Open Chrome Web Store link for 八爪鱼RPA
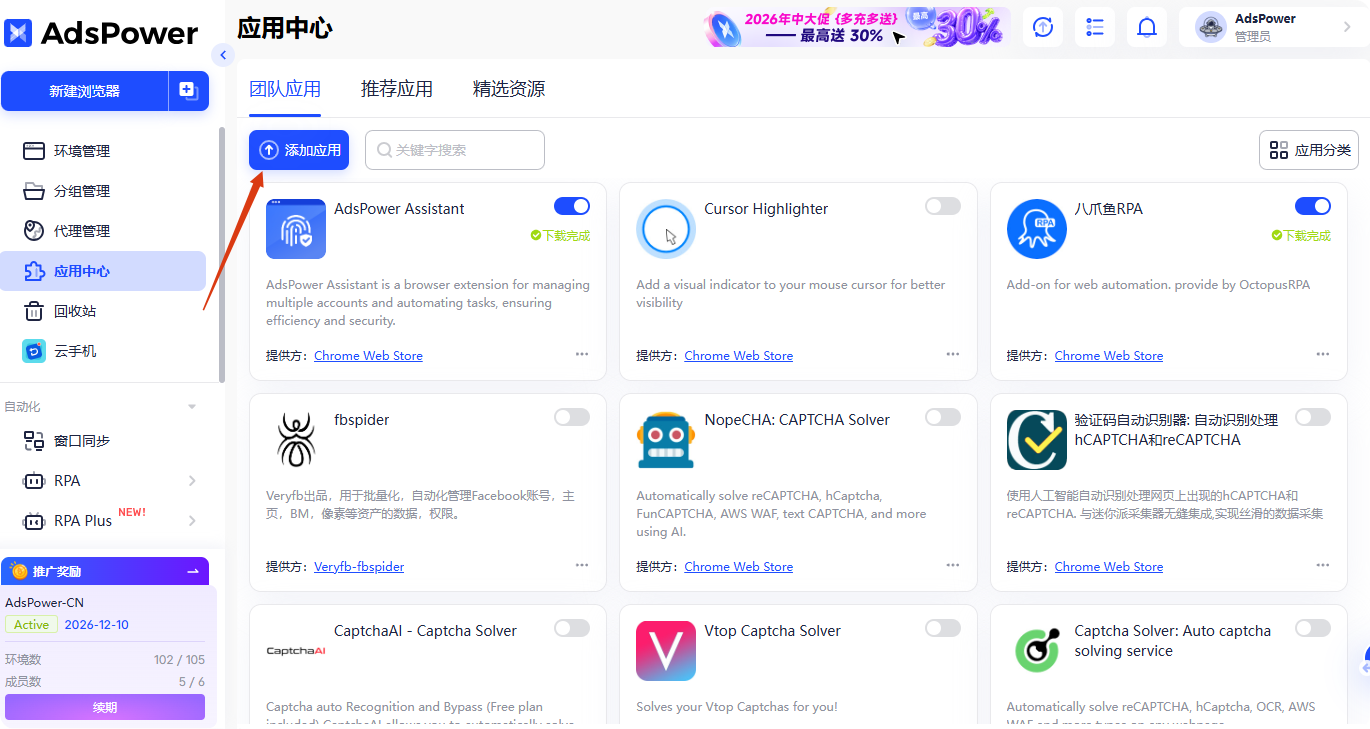The width and height of the screenshot is (1370, 729). [x=1109, y=356]
